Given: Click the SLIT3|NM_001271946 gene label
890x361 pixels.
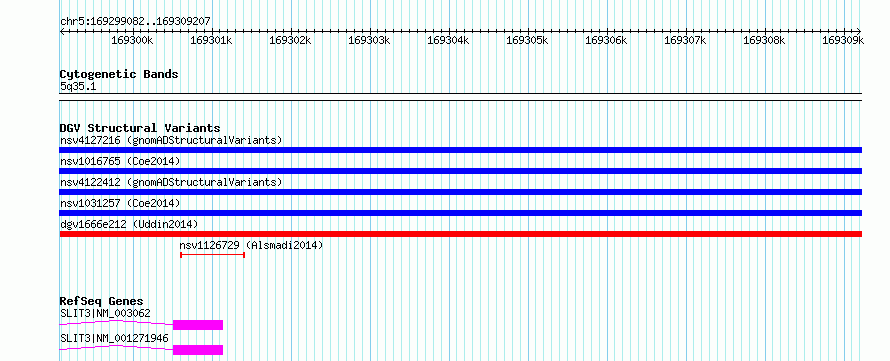Looking at the screenshot, I should [x=114, y=338].
